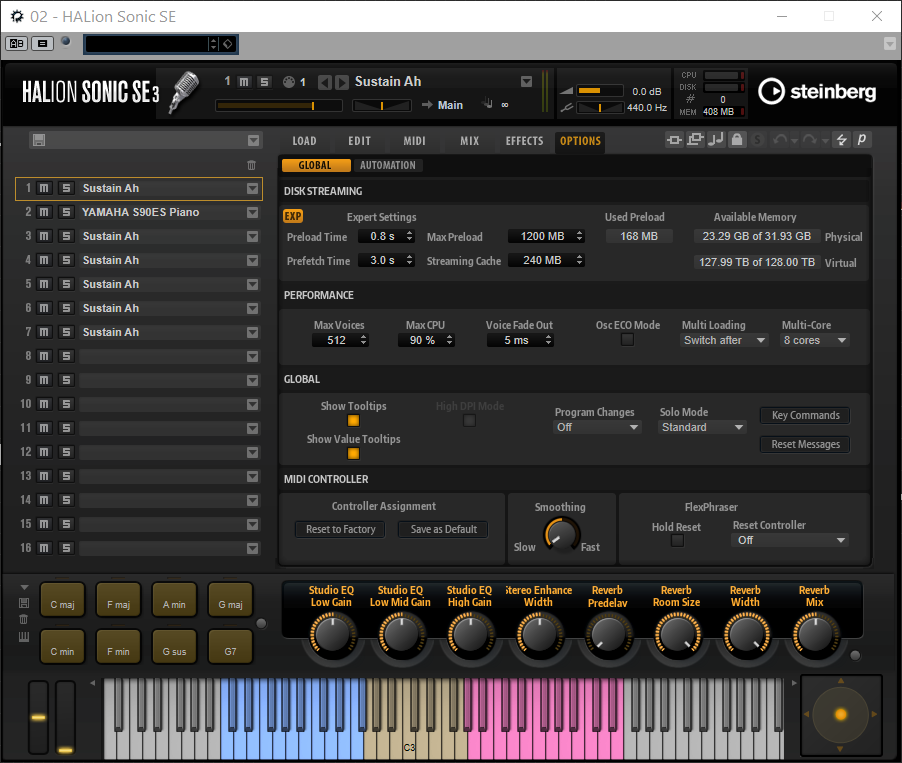Switch to the MIDI tab
902x763 pixels.
[x=414, y=141]
